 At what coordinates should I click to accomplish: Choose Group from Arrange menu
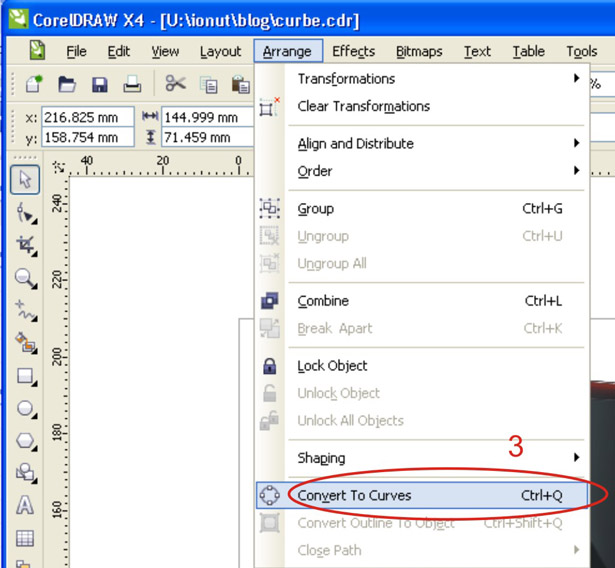point(422,208)
